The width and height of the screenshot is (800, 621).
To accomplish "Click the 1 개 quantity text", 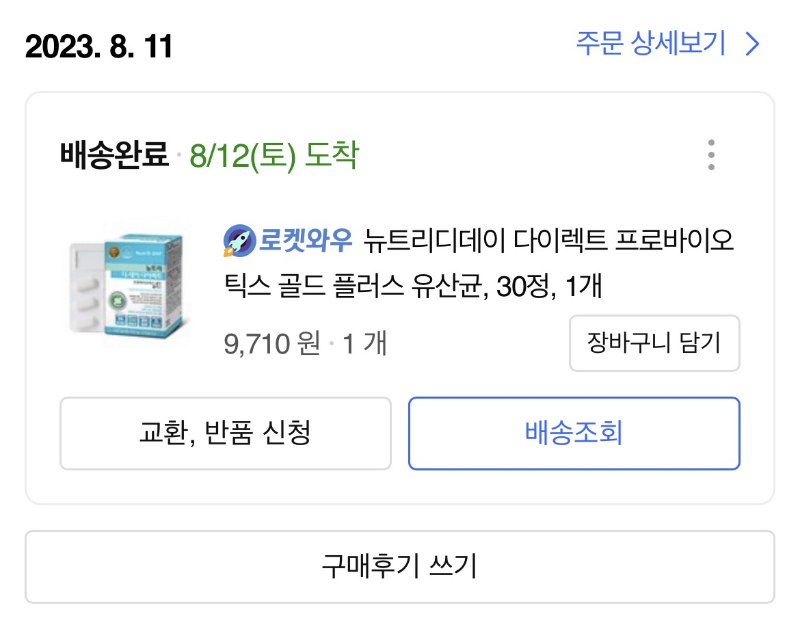I will [368, 344].
